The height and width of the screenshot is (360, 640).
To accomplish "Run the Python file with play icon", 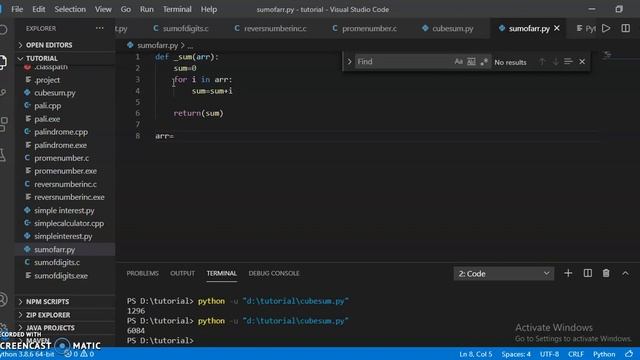I will 606,28.
